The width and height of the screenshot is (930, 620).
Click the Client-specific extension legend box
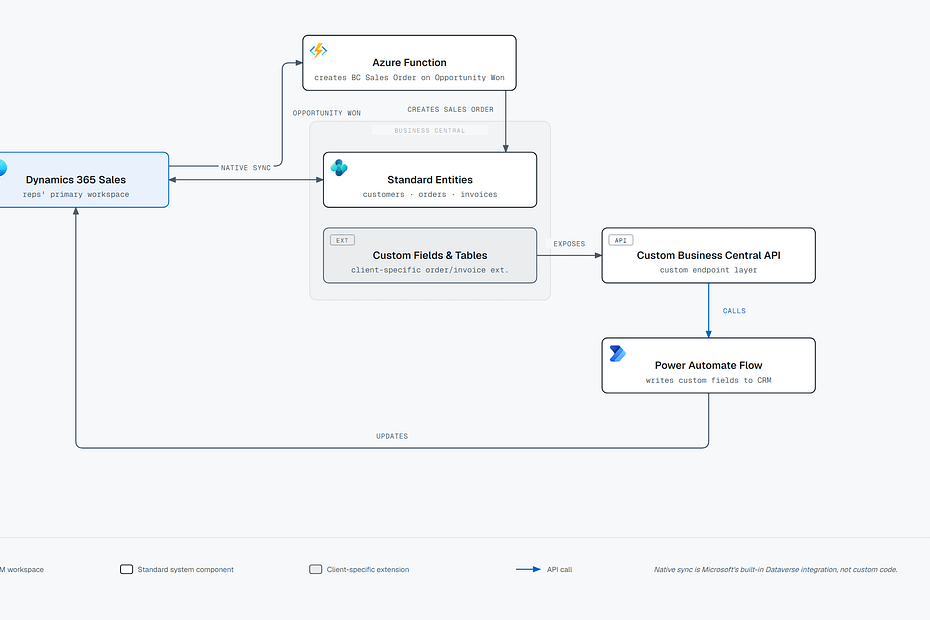click(316, 569)
